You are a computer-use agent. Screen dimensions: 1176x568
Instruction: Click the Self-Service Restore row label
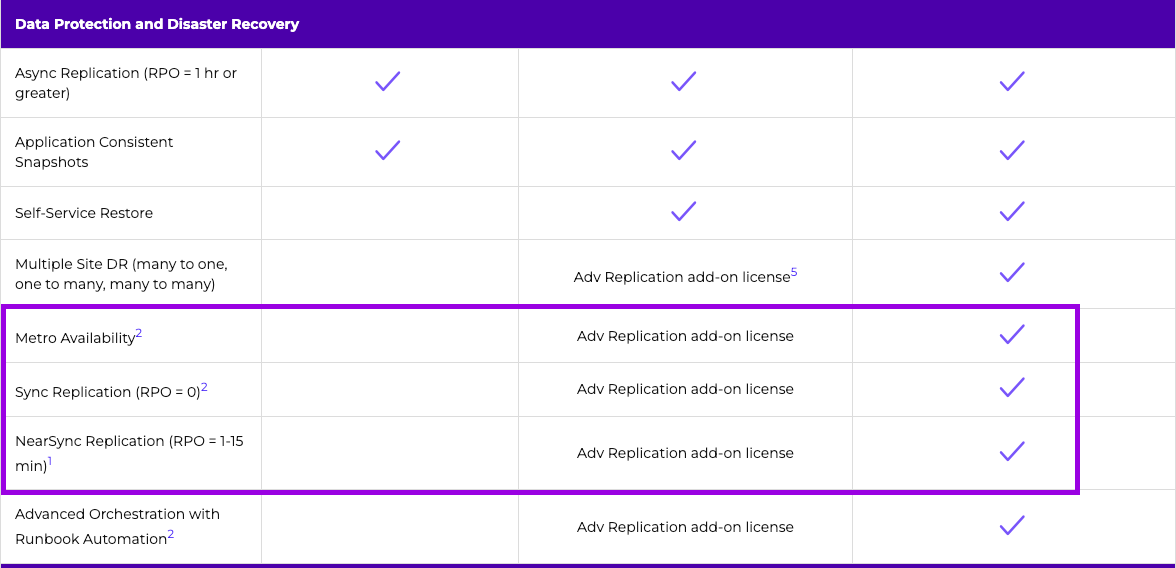(x=84, y=213)
